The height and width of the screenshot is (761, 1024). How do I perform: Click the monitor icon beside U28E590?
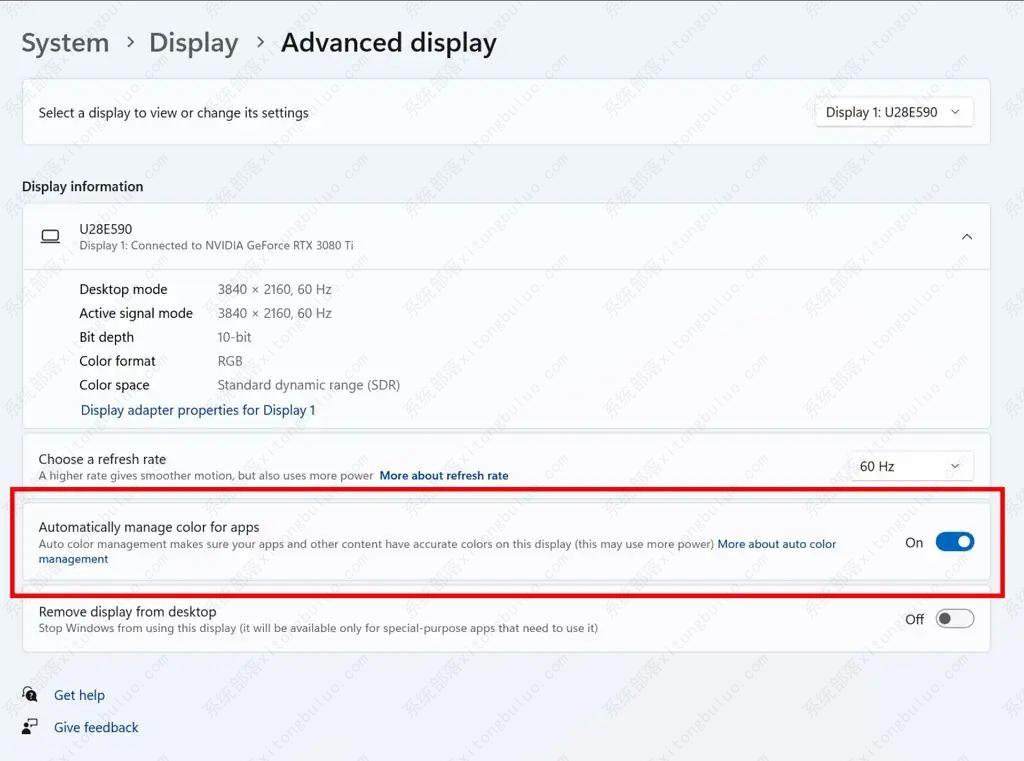(x=50, y=237)
